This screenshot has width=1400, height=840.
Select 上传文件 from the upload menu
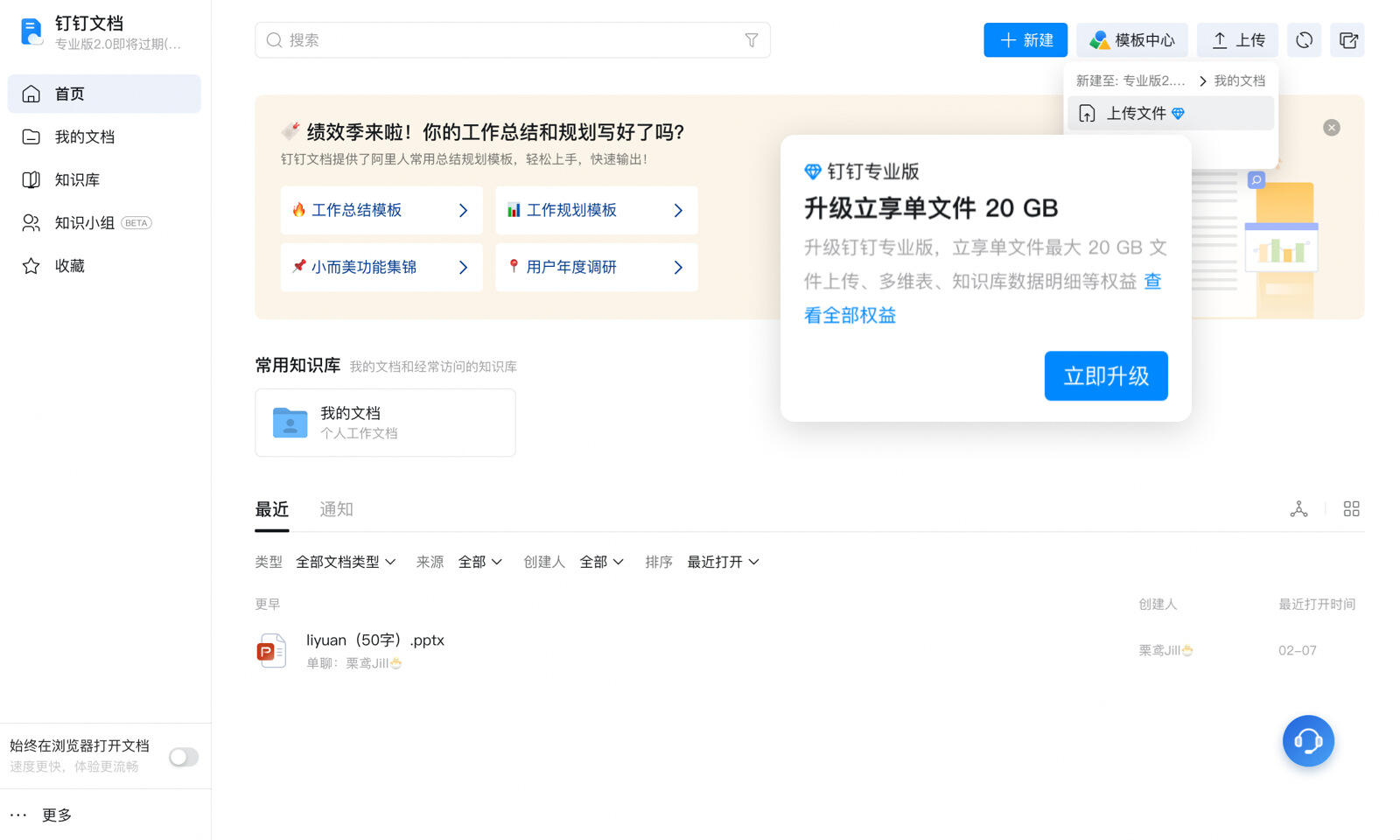coord(1171,113)
